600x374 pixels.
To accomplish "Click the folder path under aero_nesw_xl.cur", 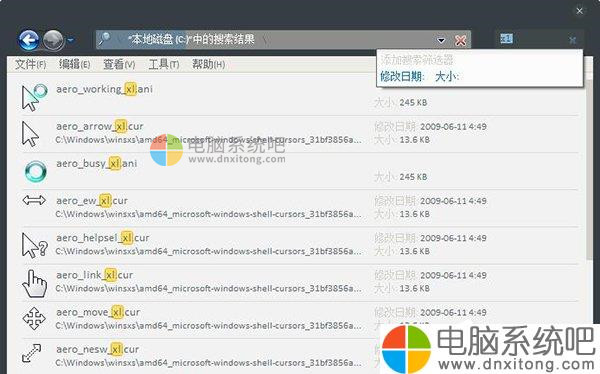I will [209, 363].
